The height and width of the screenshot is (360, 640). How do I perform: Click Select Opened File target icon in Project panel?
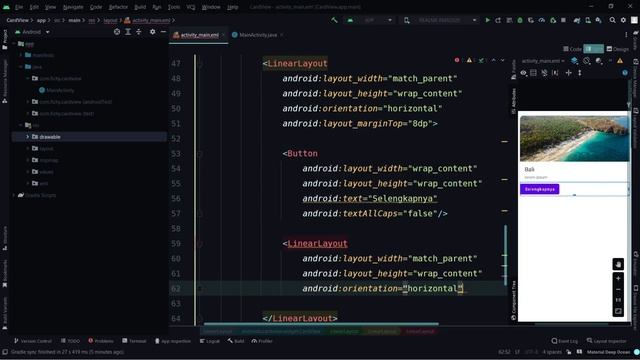coord(117,32)
